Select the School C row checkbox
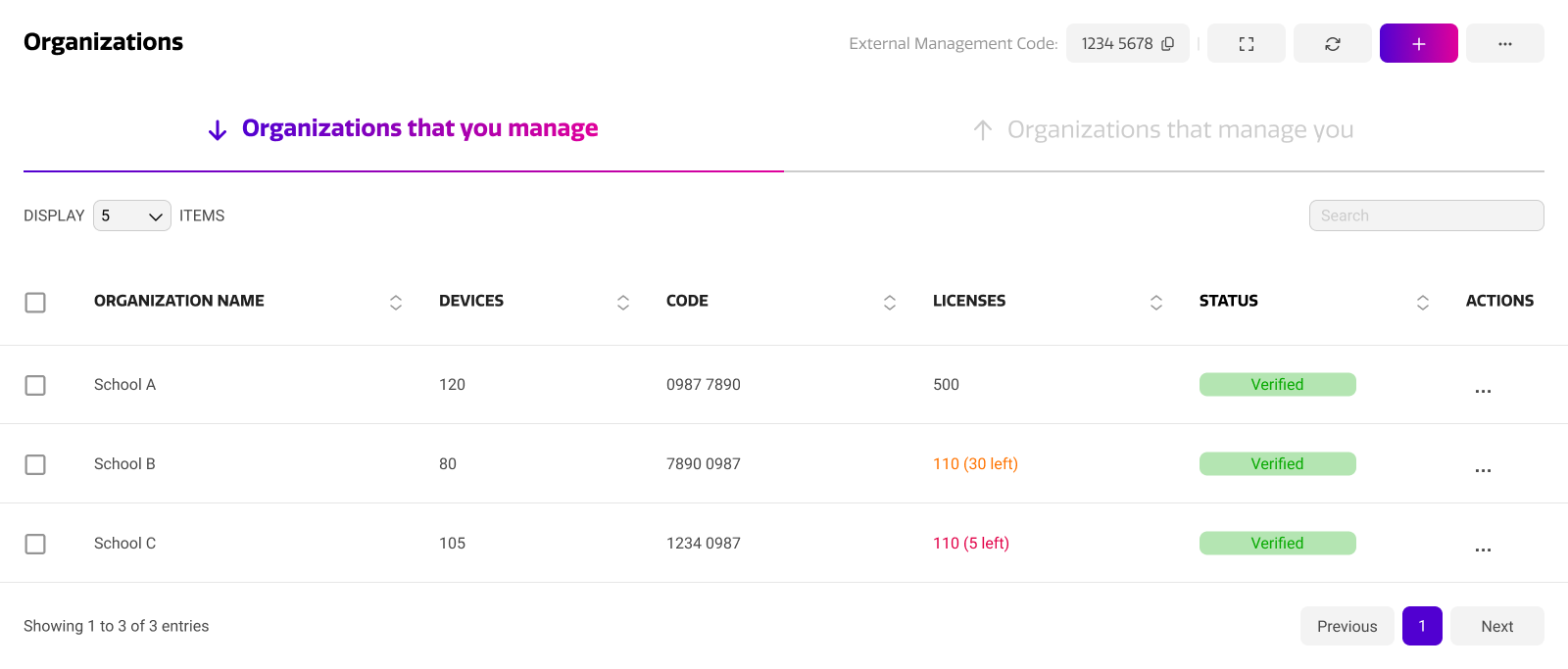The image size is (1568, 669). pyautogui.click(x=35, y=544)
